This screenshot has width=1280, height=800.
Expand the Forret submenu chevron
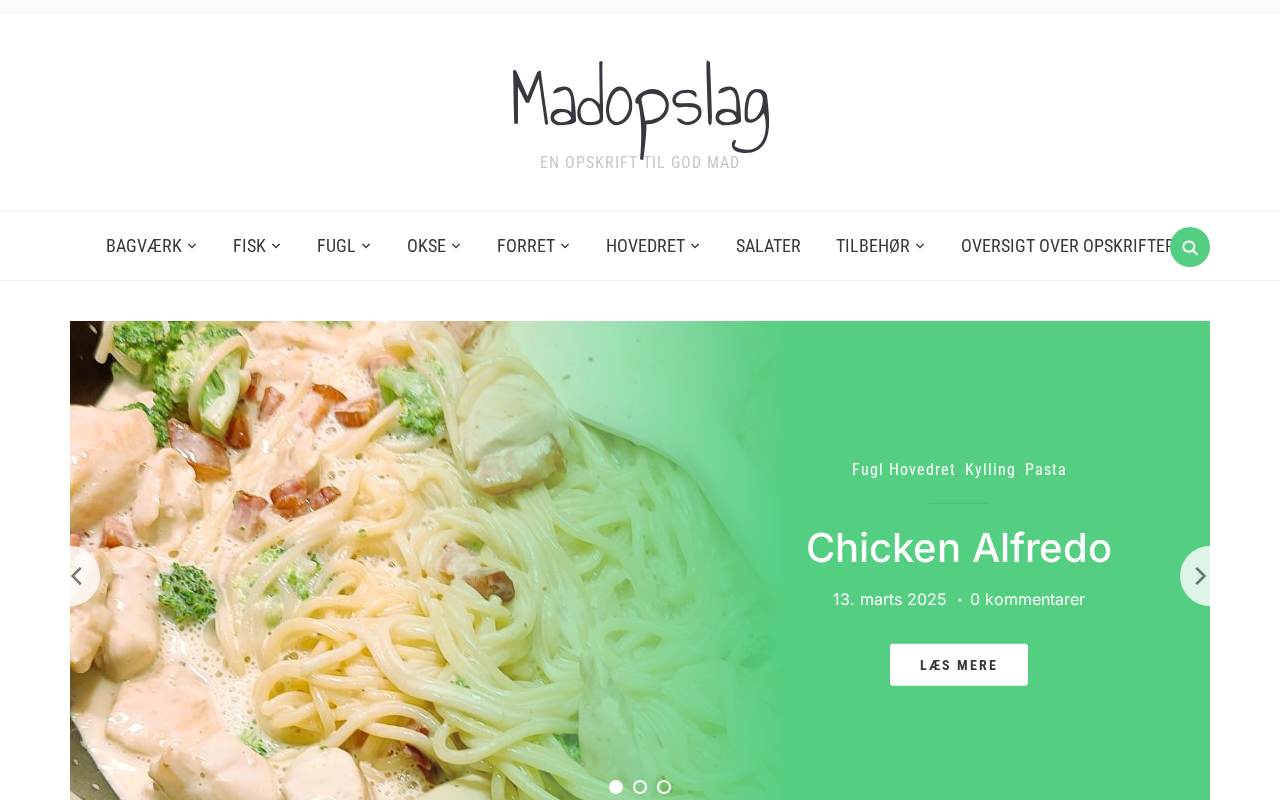(x=565, y=246)
